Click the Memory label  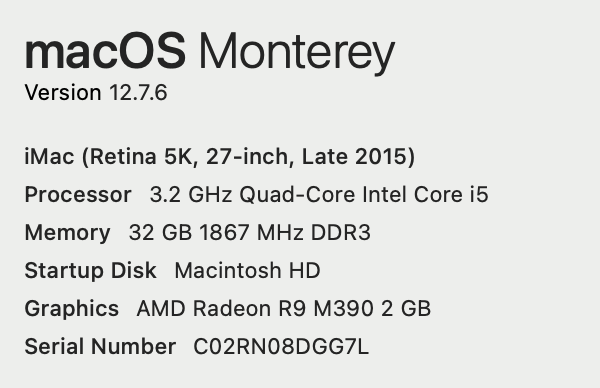(x=67, y=233)
